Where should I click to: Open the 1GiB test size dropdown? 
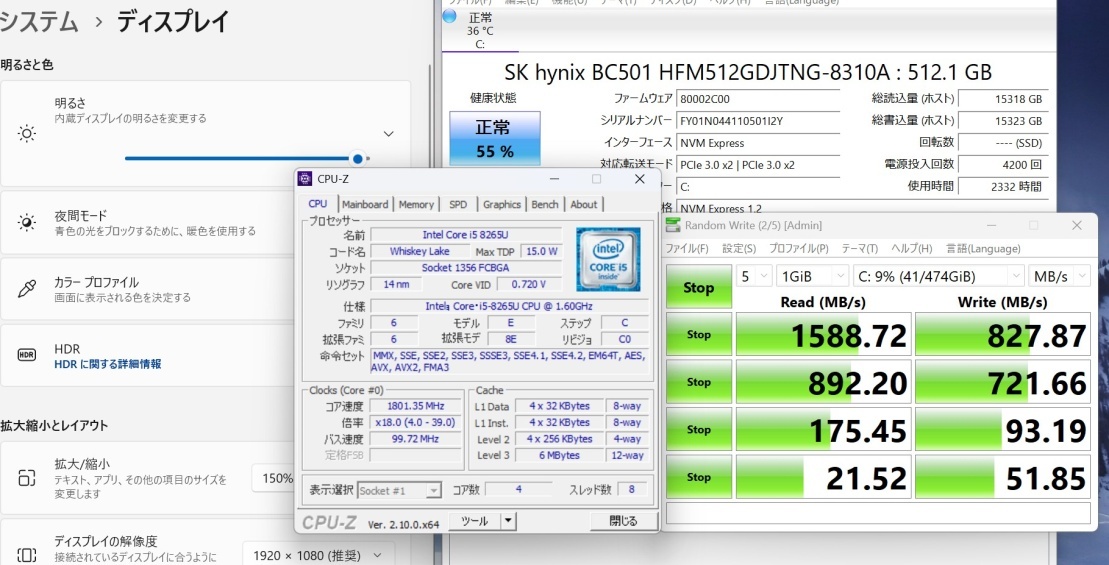click(x=812, y=276)
